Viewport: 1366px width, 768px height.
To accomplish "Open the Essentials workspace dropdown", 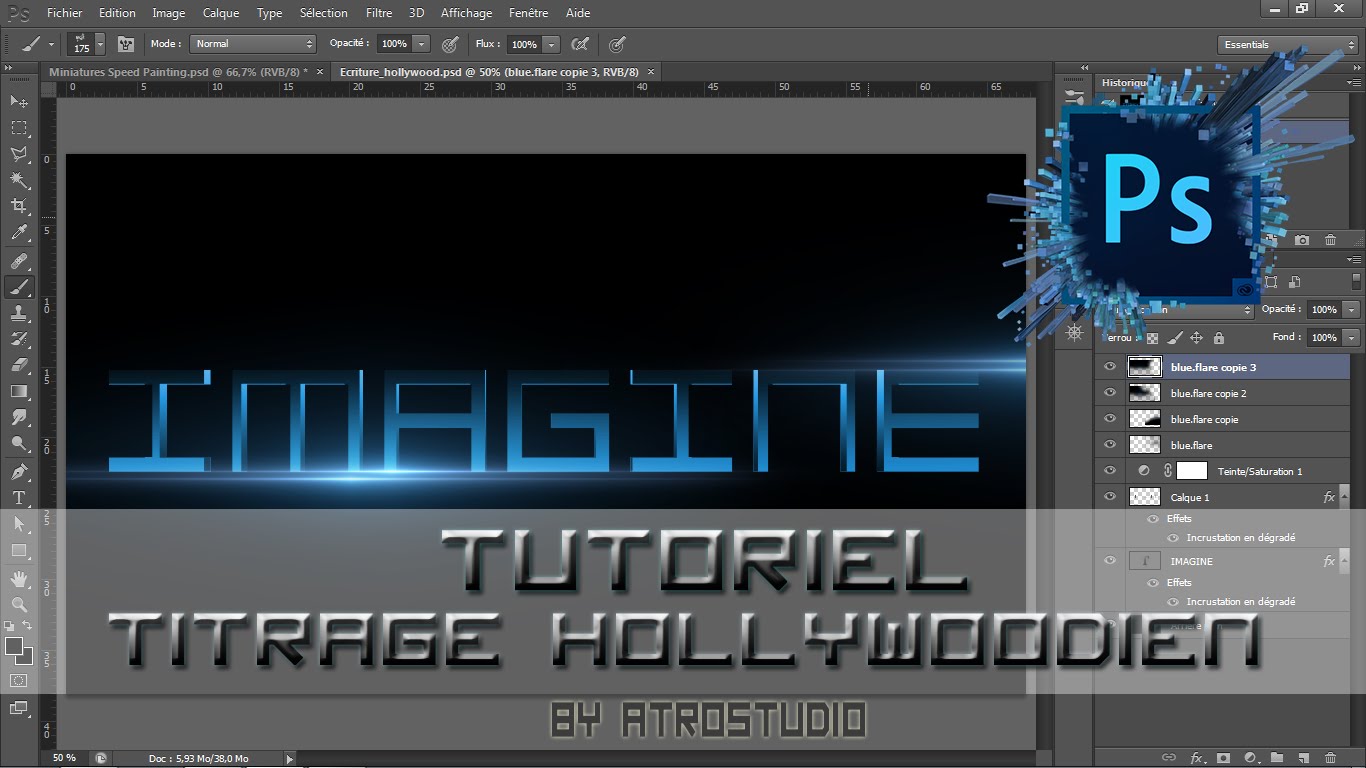I will tap(1288, 45).
